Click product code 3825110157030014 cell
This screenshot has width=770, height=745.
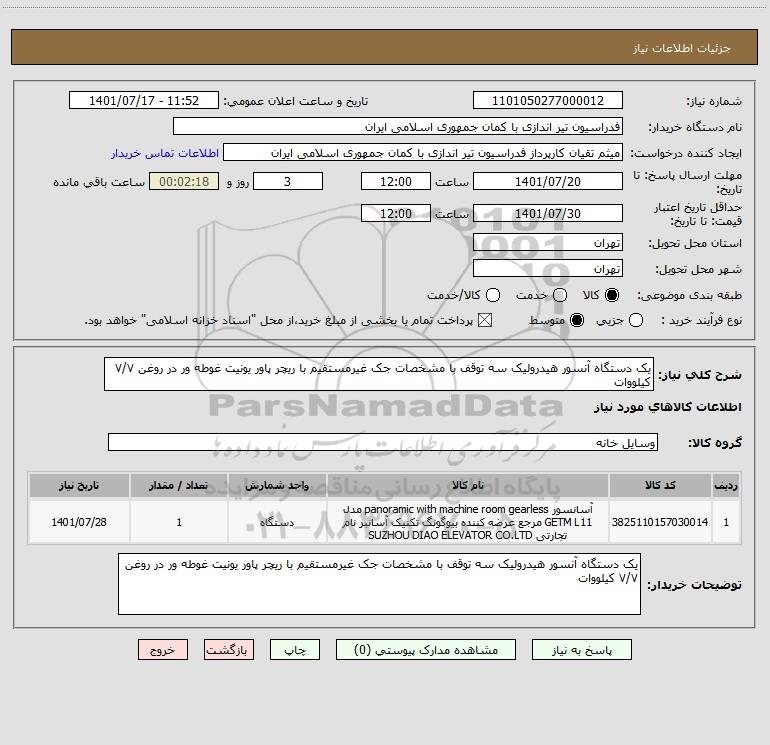click(x=660, y=522)
